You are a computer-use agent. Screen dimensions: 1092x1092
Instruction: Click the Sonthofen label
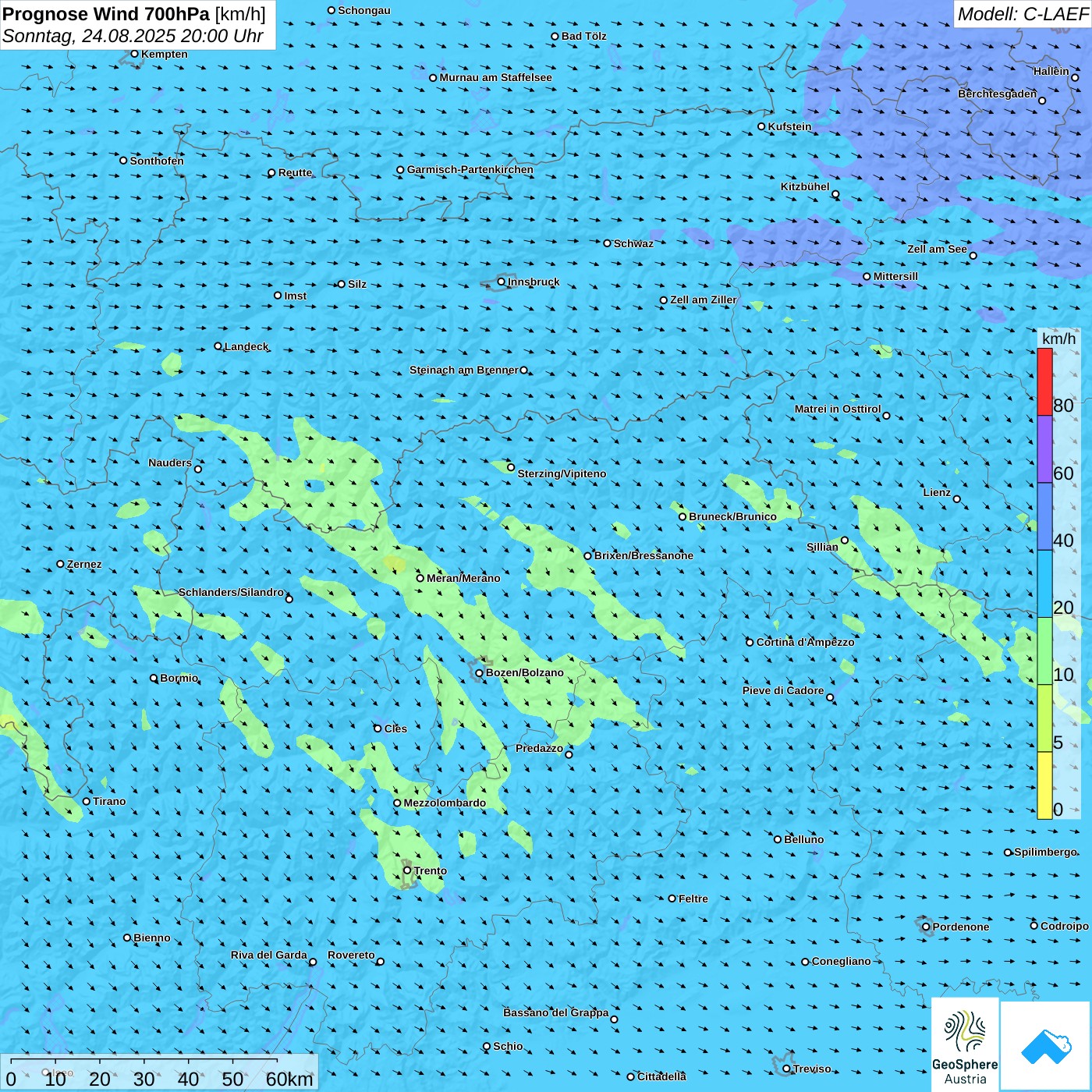point(157,161)
